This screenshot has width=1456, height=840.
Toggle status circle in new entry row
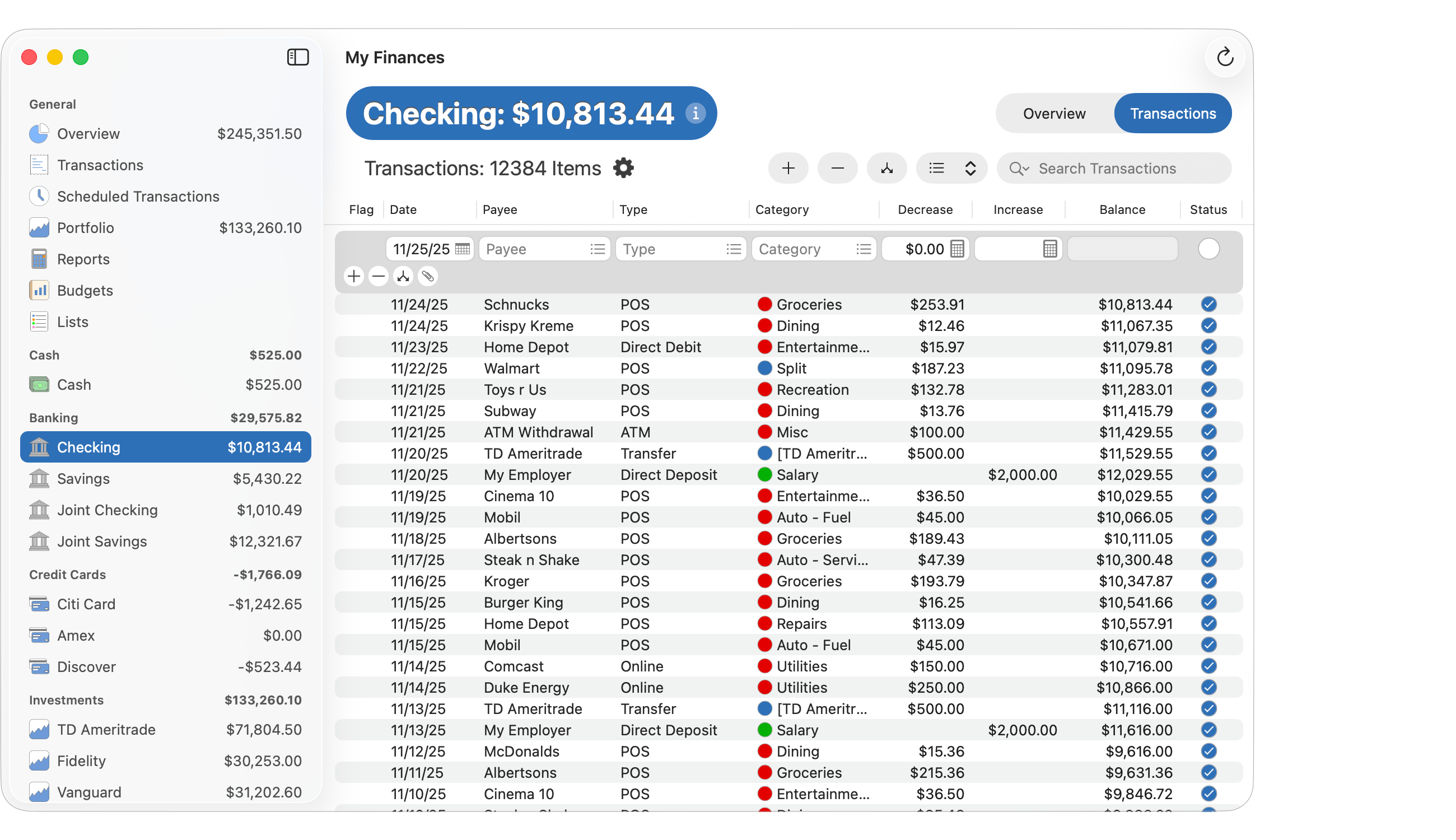[1208, 249]
